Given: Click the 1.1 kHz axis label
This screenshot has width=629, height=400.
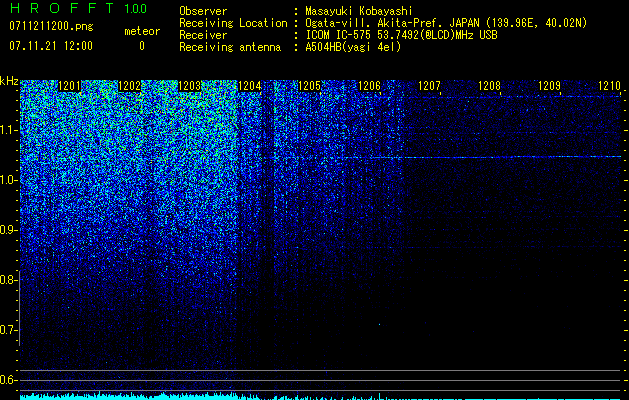Looking at the screenshot, I should (x=7, y=130).
